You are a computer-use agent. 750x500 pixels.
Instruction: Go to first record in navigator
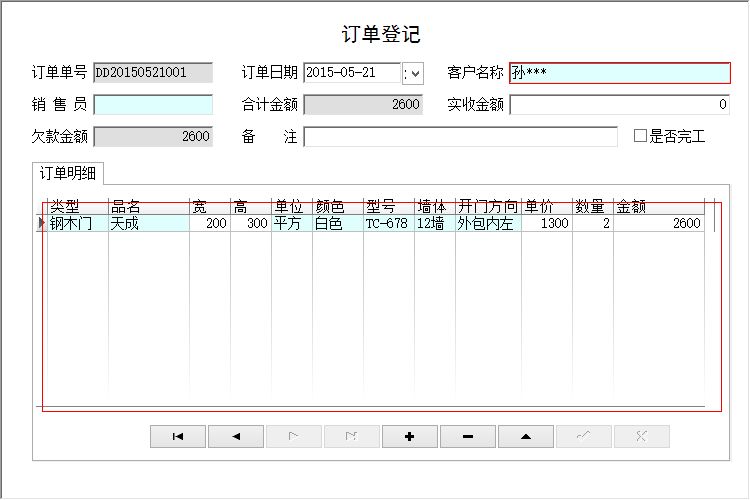177,436
